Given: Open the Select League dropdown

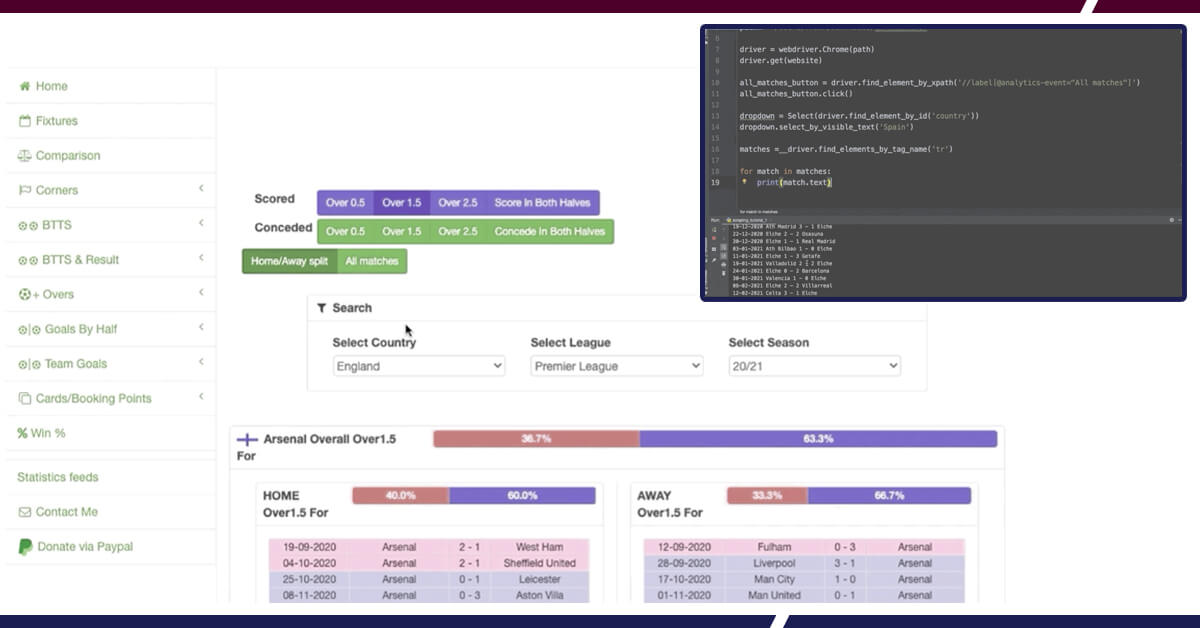Looking at the screenshot, I should (x=617, y=366).
